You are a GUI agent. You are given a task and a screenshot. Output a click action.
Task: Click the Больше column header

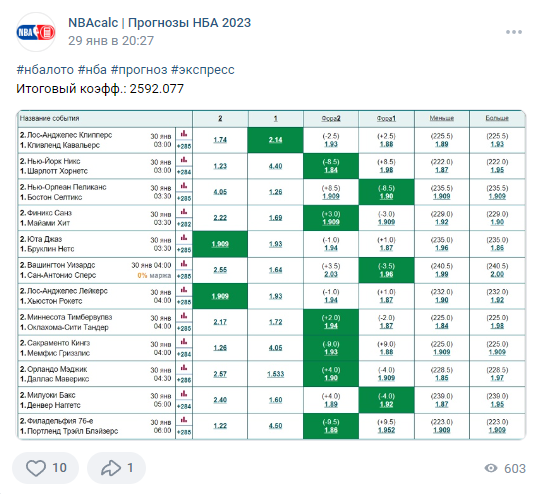click(x=497, y=118)
